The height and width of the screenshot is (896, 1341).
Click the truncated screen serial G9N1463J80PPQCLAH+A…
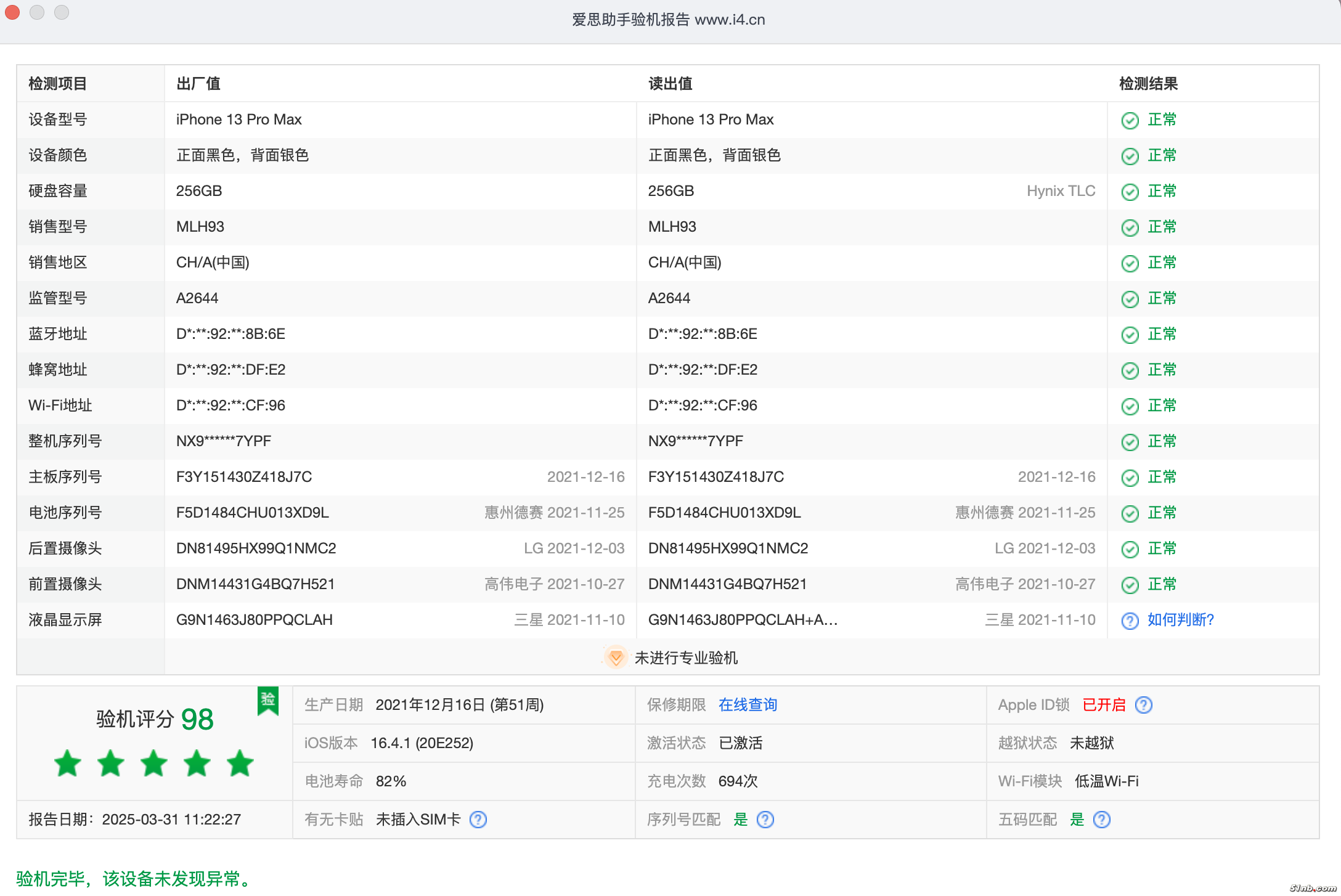743,620
